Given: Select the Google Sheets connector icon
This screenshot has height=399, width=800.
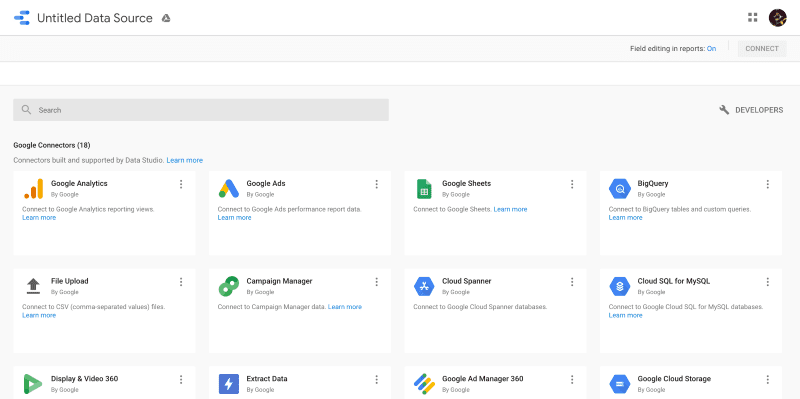Looking at the screenshot, I should pos(424,189).
